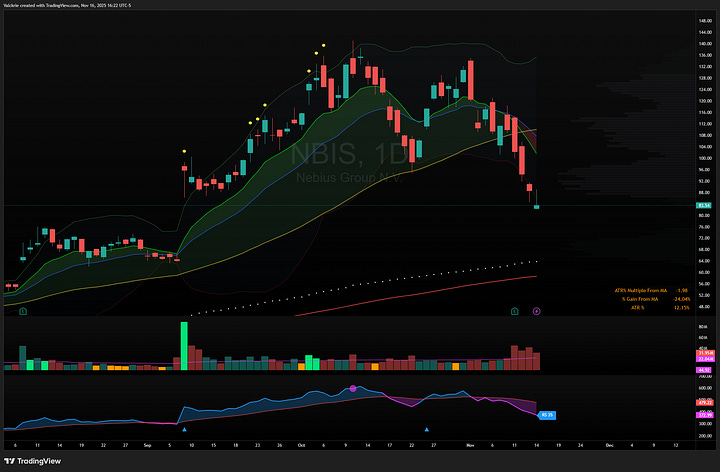Click the red 31.95M volume label
720x472 pixels.
705,353
